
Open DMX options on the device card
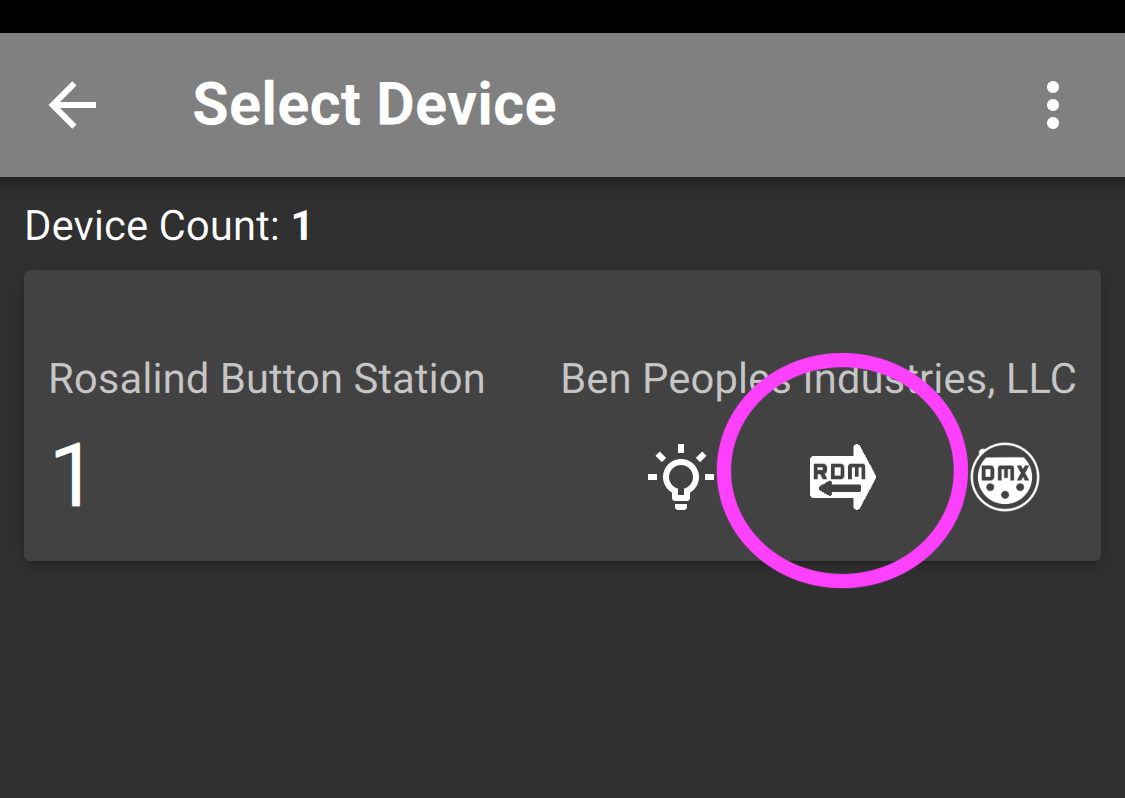(x=1004, y=477)
